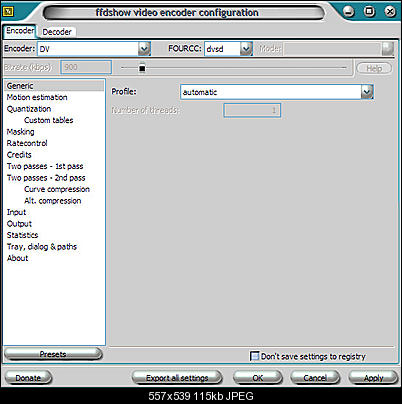Select Quantization in the list

click(29, 109)
